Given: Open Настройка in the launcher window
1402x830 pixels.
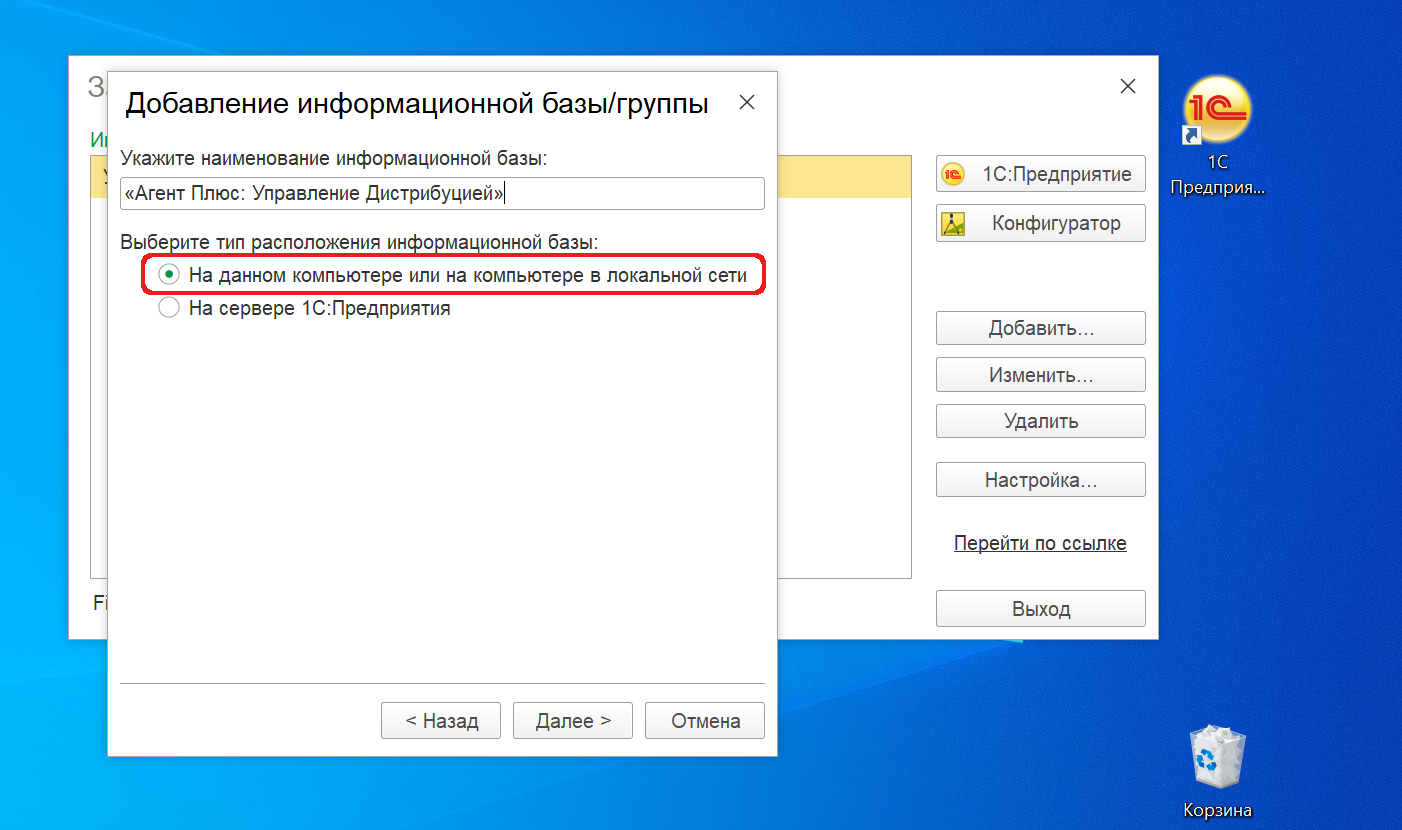Looking at the screenshot, I should 1041,480.
